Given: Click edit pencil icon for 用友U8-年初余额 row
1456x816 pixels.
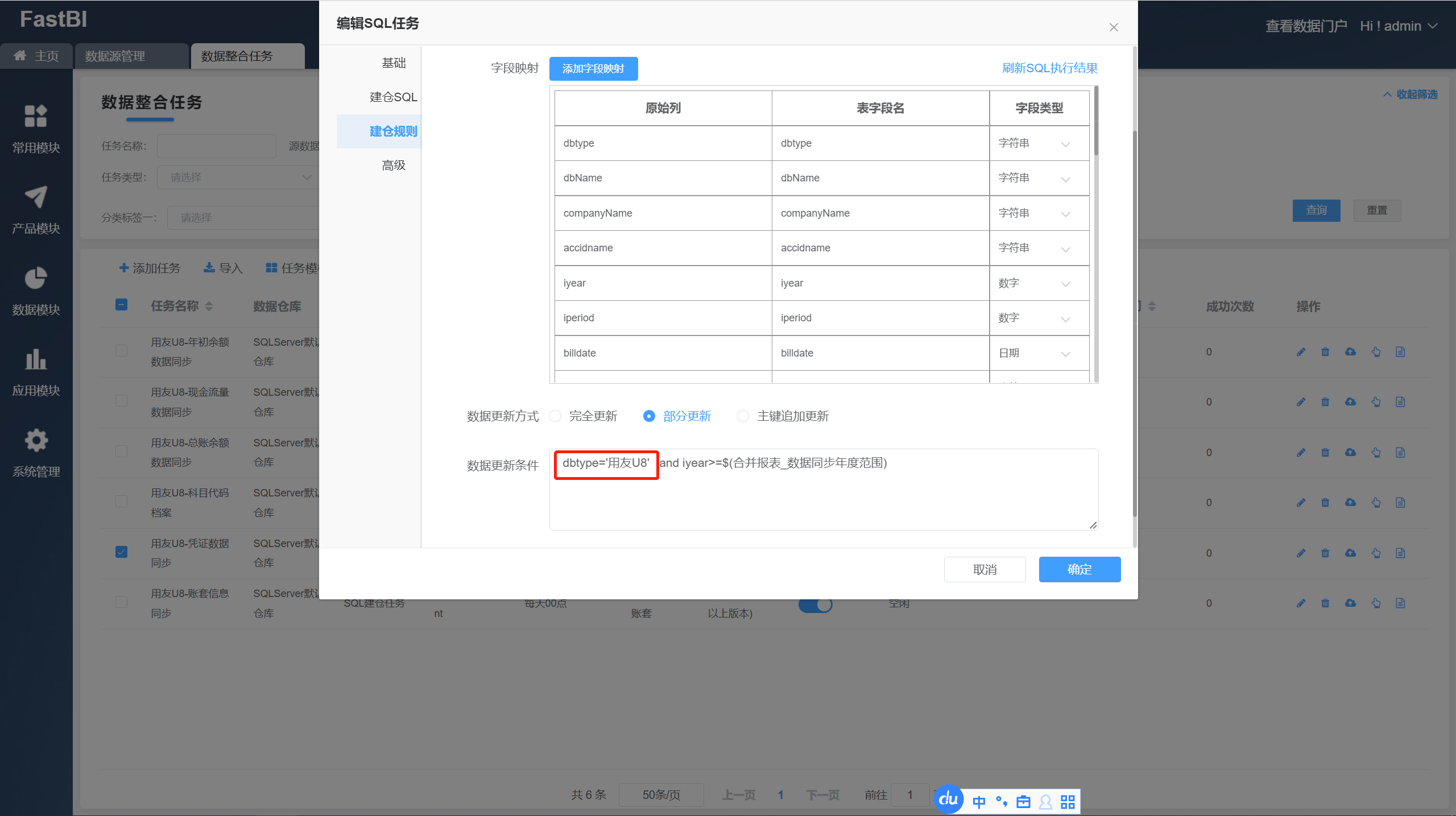Looking at the screenshot, I should tap(1301, 352).
